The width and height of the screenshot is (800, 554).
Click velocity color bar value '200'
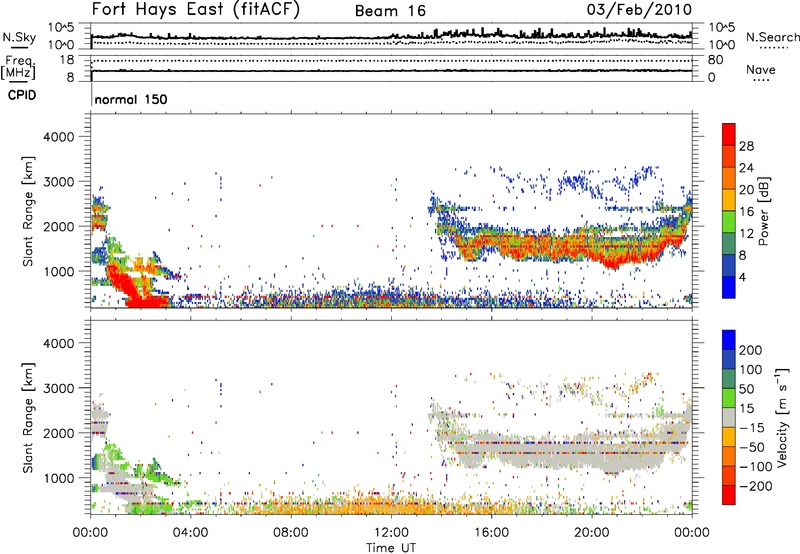[x=751, y=350]
